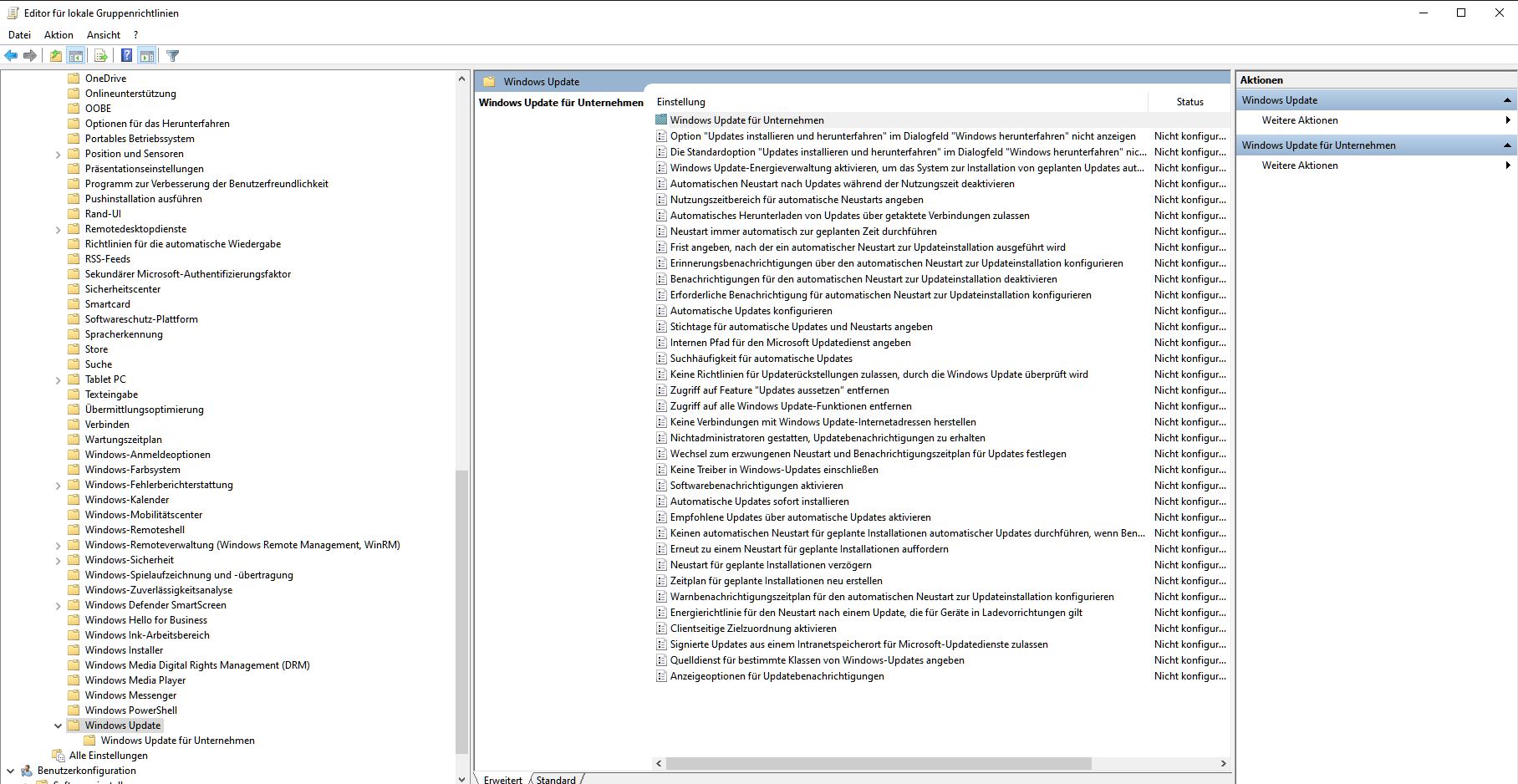Collapse Windows Update für Unternehmen actions section

[x=1507, y=145]
